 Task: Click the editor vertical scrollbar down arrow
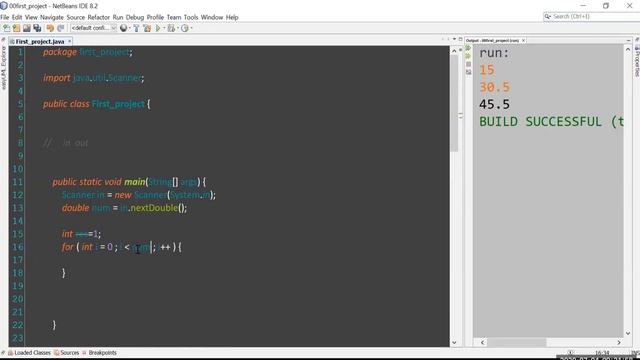454,342
